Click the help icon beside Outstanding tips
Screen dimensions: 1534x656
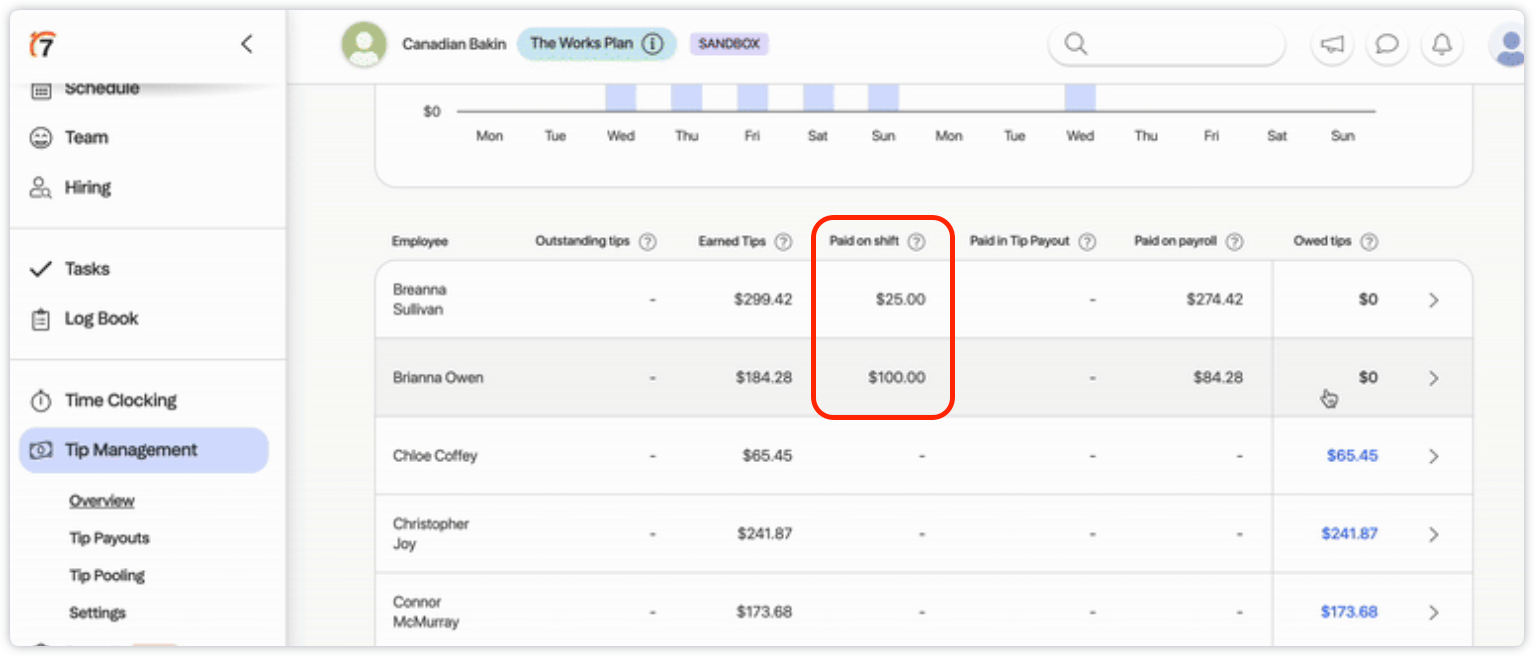coord(648,242)
